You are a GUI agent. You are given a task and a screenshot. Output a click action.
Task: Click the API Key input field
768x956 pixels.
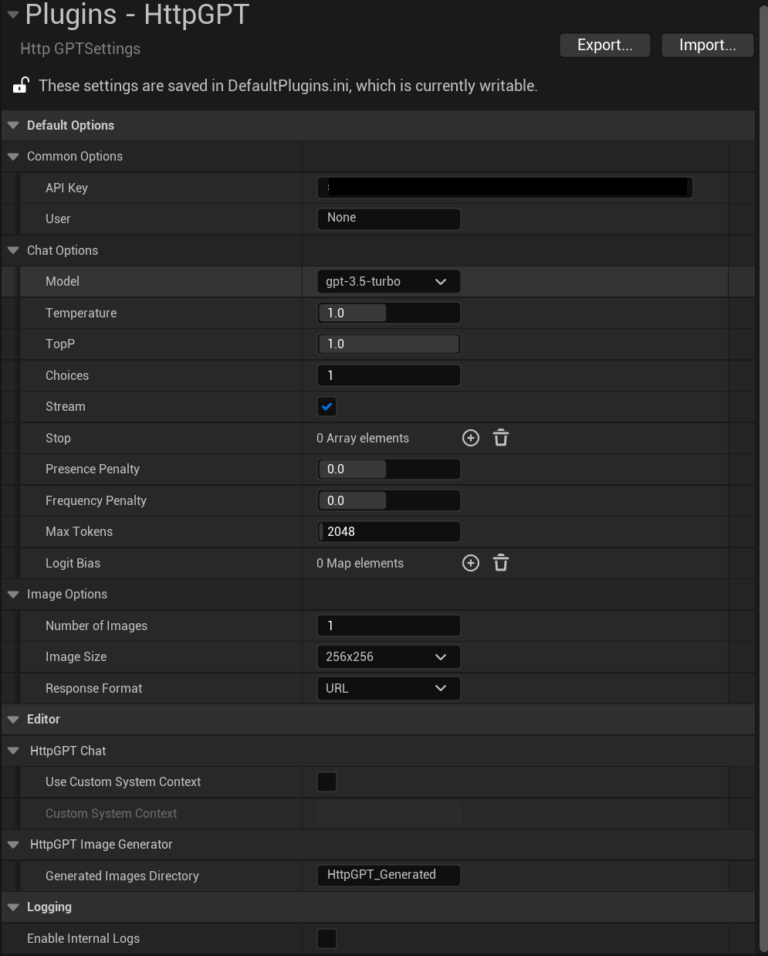pos(504,187)
